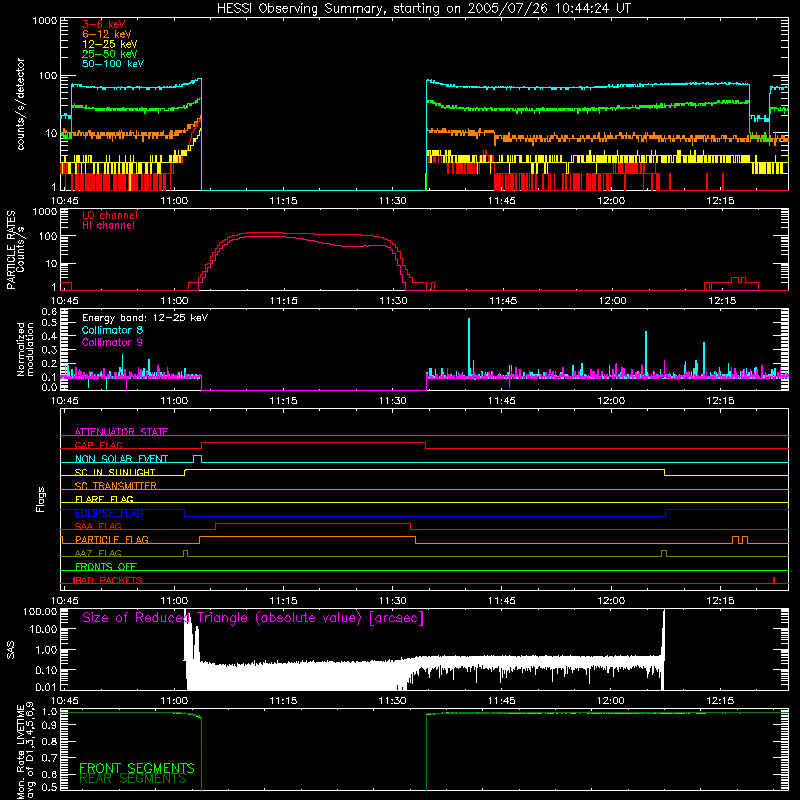Select the Collimator 9 legend label

(112, 342)
